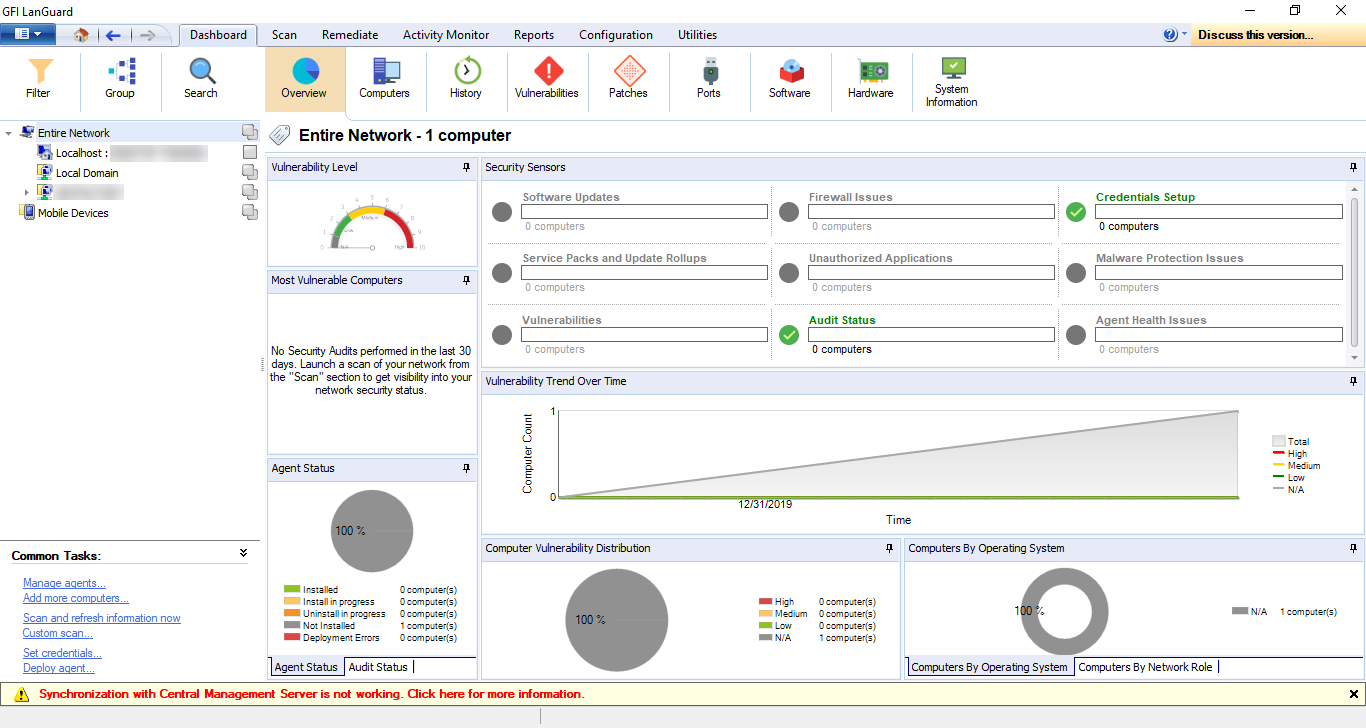Switch to the Reports tab
The height and width of the screenshot is (728, 1366).
tap(534, 35)
